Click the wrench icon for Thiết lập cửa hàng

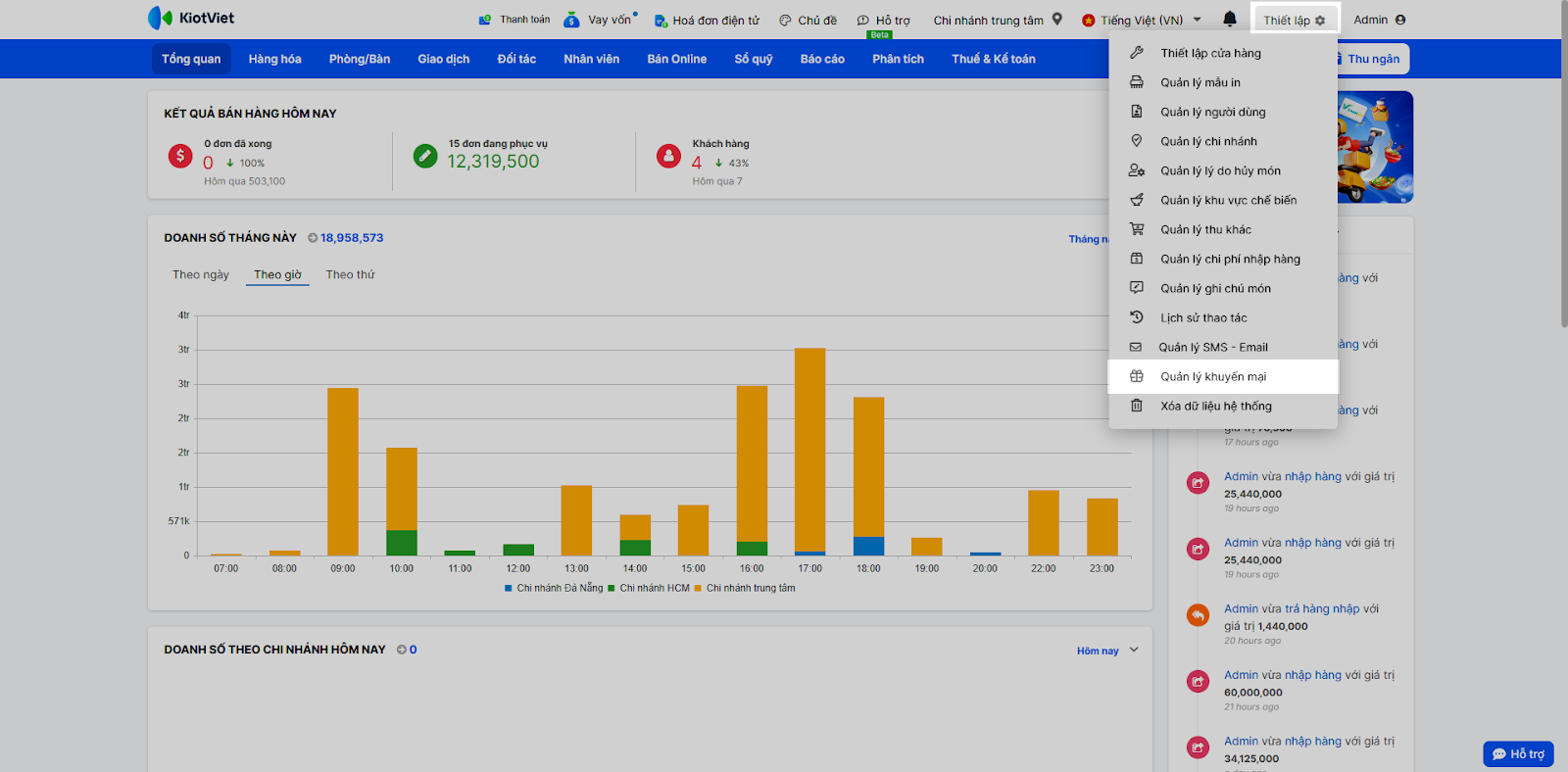[x=1137, y=53]
